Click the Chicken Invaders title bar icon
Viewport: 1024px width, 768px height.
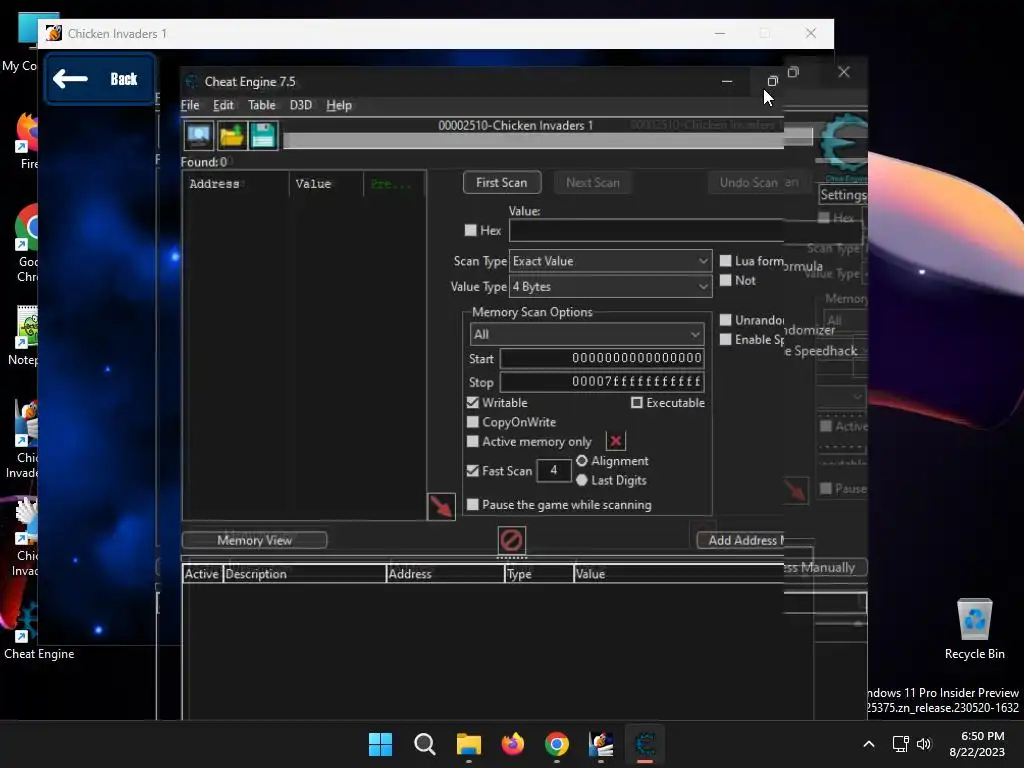54,33
